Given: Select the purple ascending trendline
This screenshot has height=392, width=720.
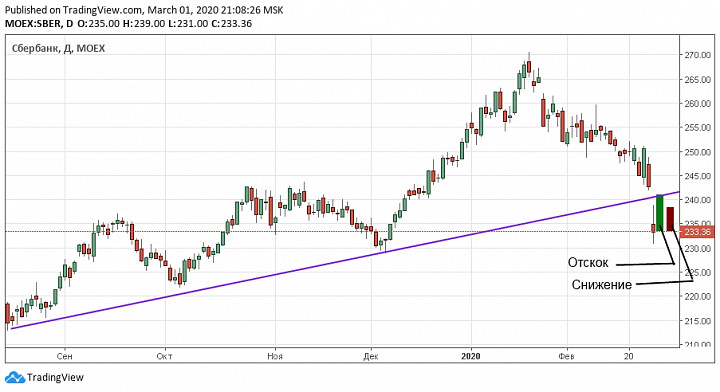Looking at the screenshot, I should click(344, 260).
